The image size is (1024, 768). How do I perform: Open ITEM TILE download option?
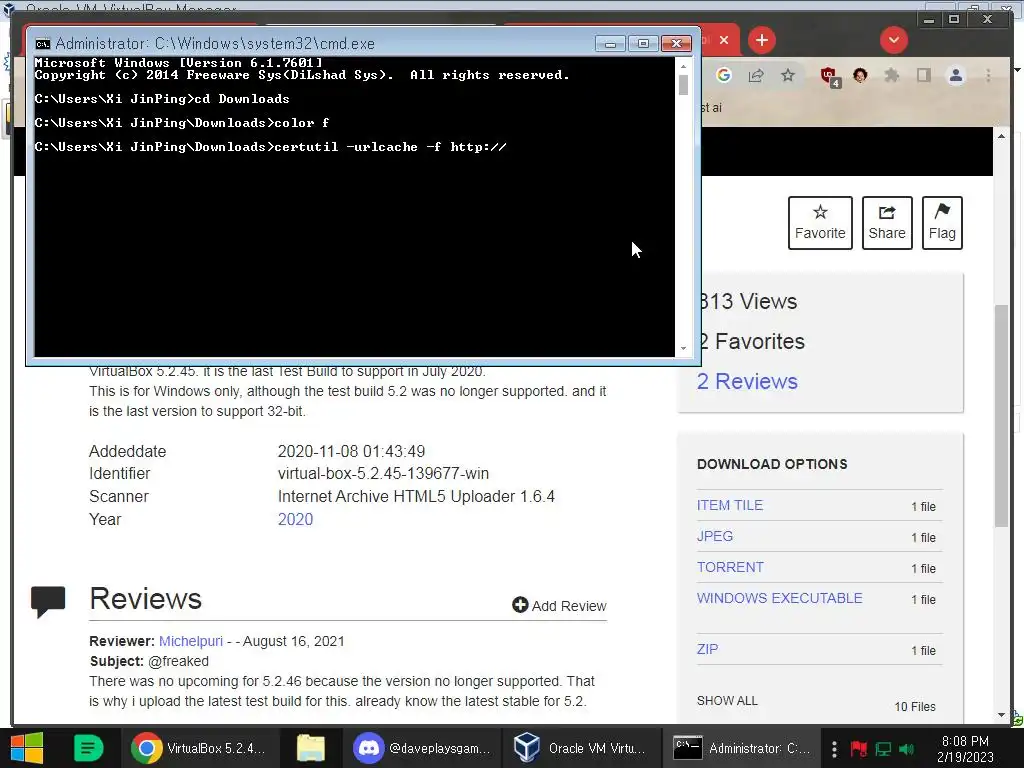(729, 505)
